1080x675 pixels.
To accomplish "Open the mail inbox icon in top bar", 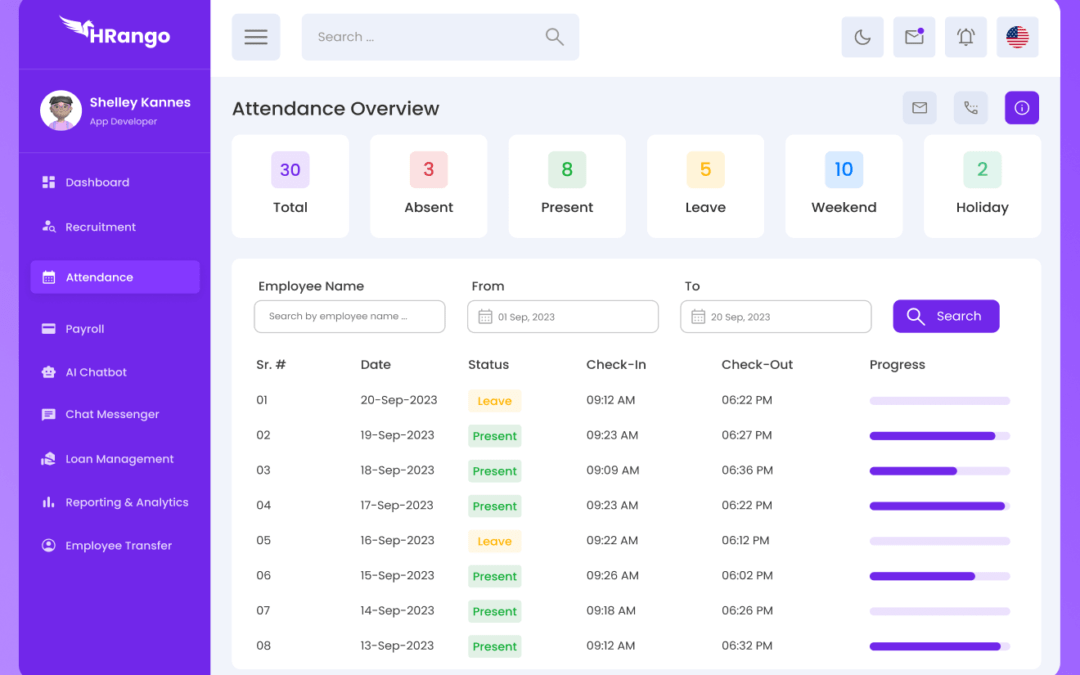I will 914,37.
